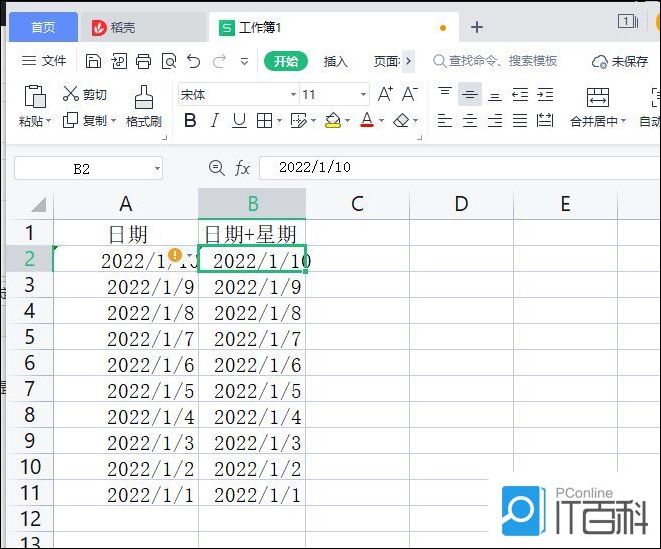This screenshot has width=661, height=549.
Task: Decrease font size with the A- icon
Action: (x=409, y=94)
